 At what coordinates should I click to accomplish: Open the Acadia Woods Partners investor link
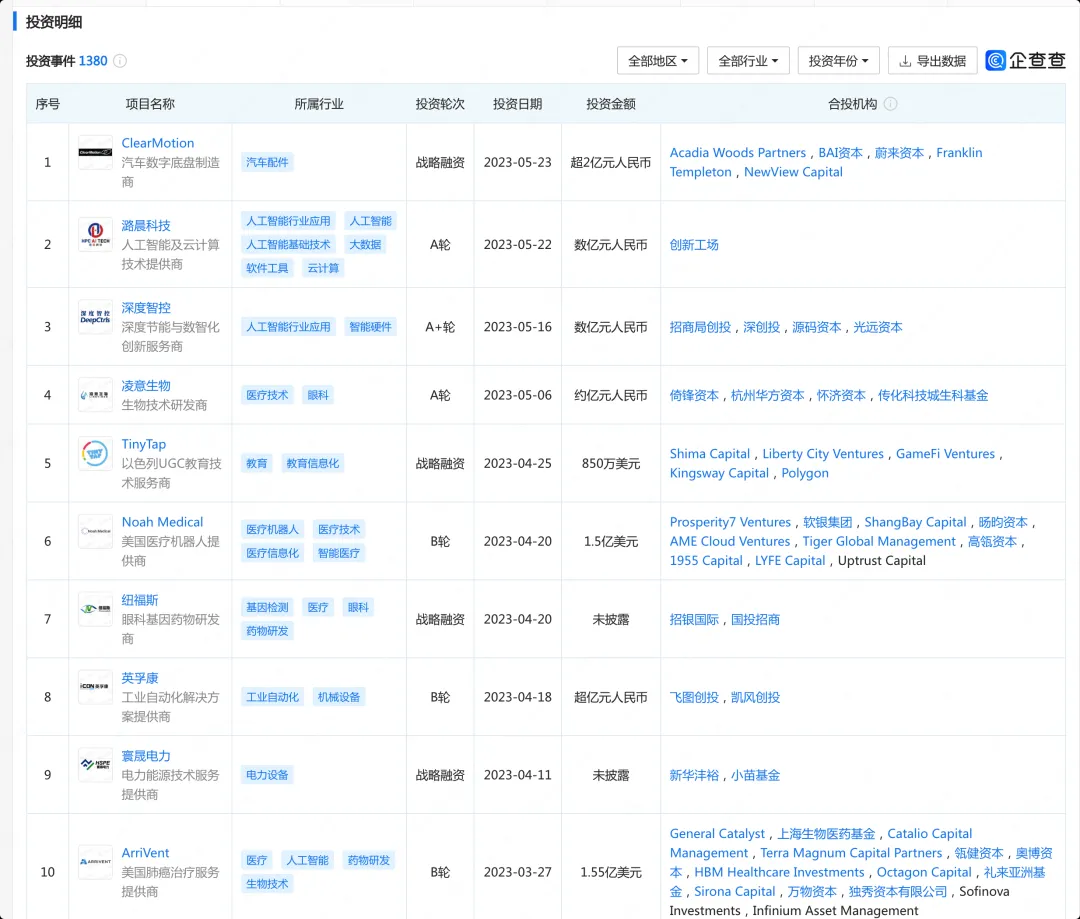pyautogui.click(x=738, y=152)
